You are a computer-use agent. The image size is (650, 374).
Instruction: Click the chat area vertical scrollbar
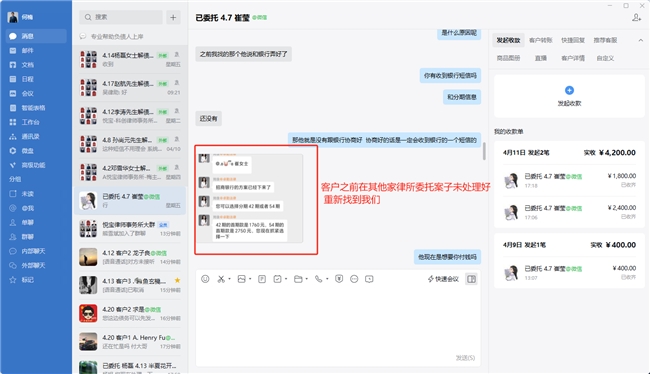tap(484, 151)
